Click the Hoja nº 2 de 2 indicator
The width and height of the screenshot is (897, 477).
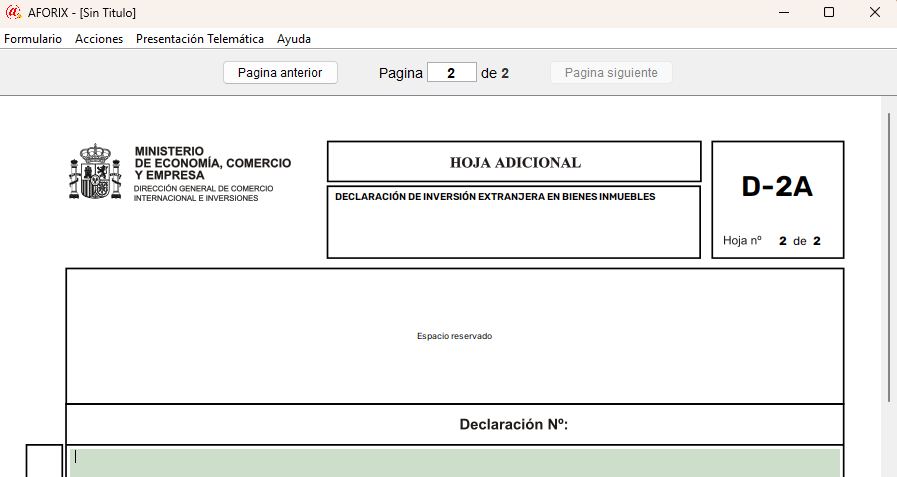(771, 241)
